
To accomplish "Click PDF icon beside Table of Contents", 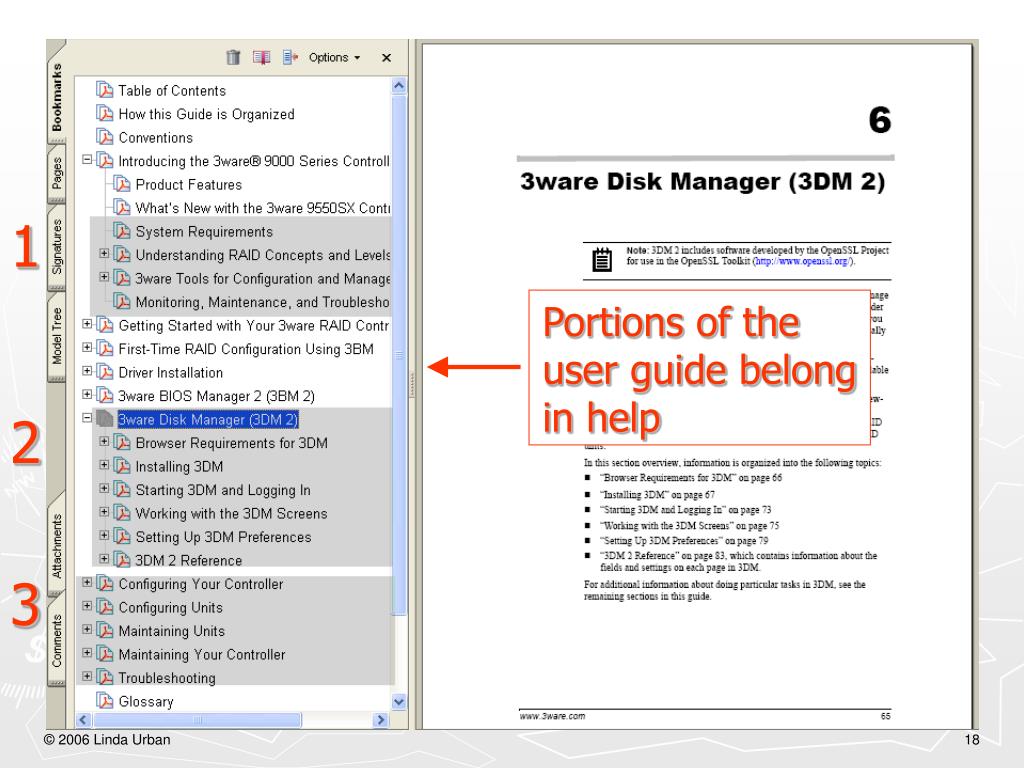I will pos(104,89).
